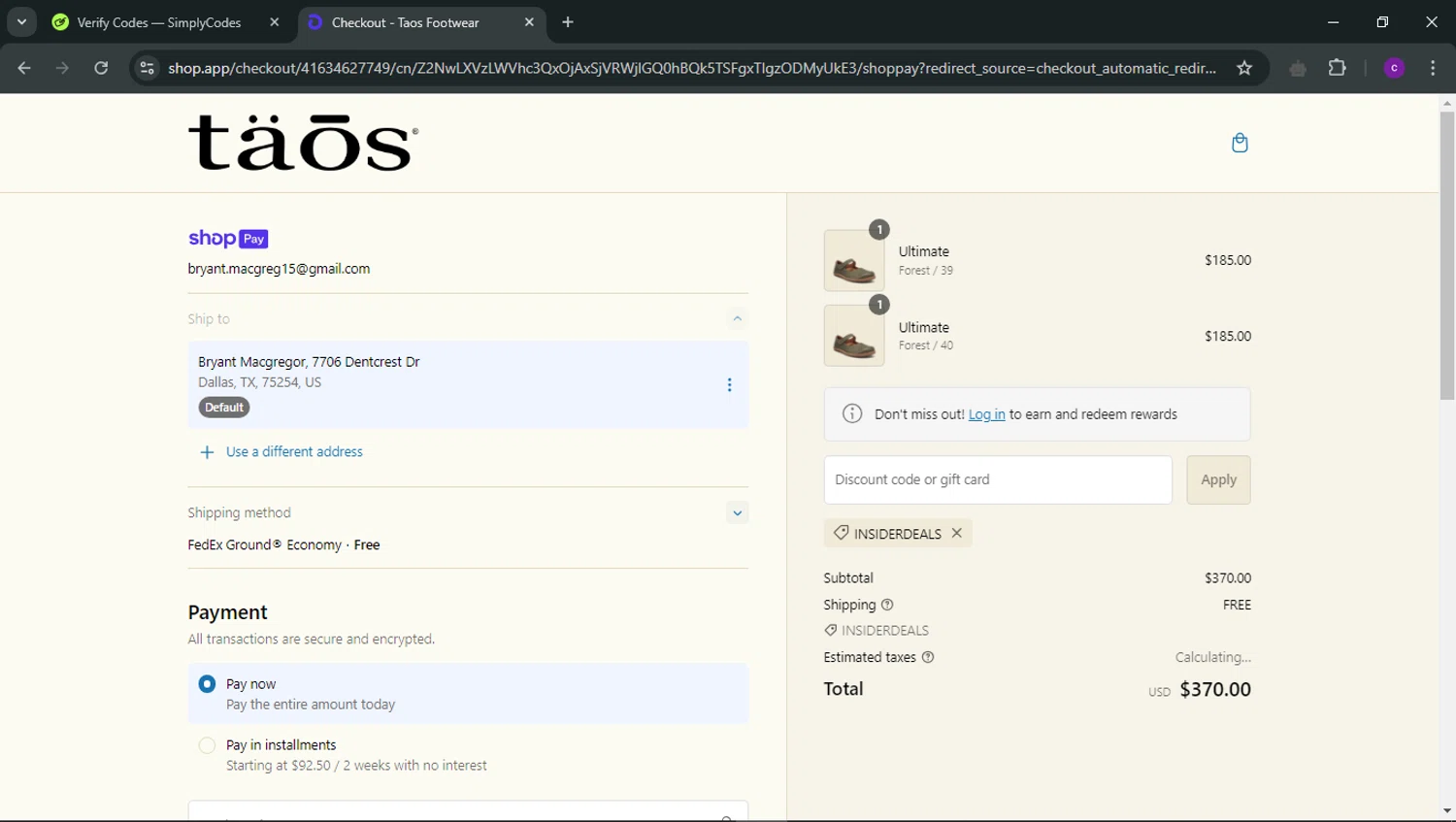The width and height of the screenshot is (1456, 822).
Task: Click Use a different address link
Action: pos(294,452)
